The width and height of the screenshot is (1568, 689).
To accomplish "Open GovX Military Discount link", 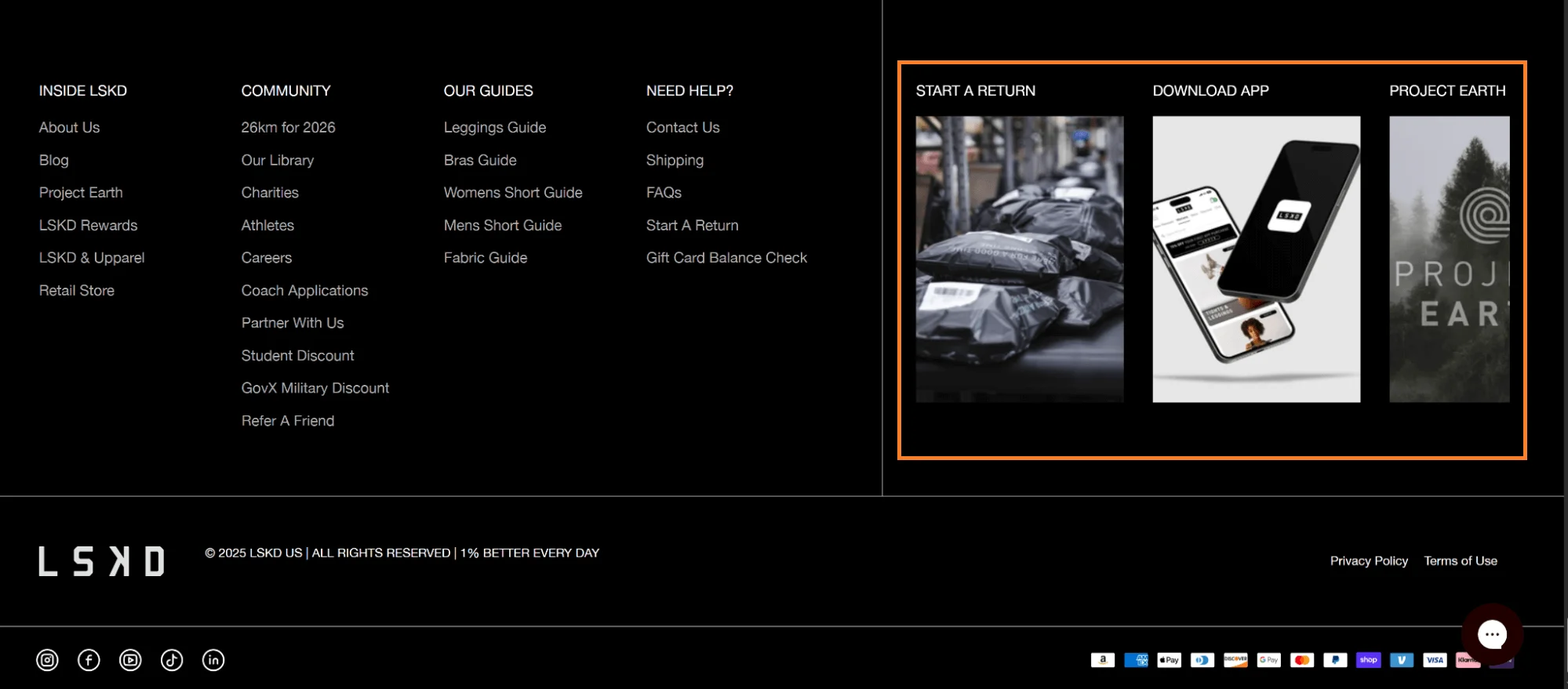I will pyautogui.click(x=315, y=388).
